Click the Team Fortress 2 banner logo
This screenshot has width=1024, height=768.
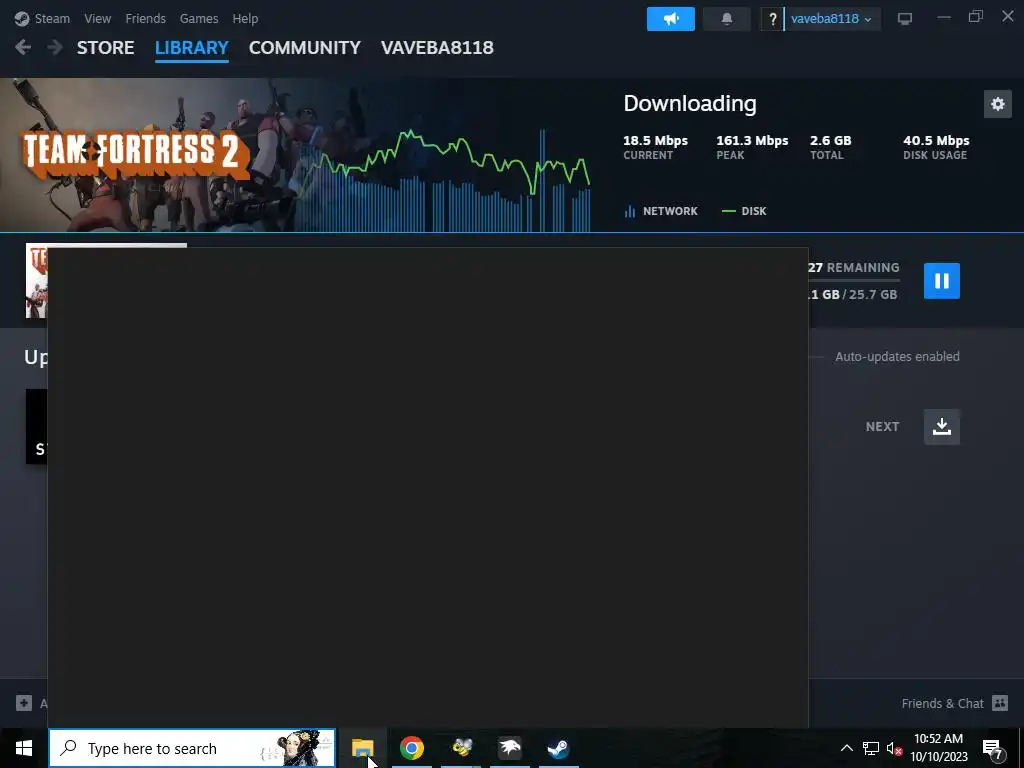[136, 153]
